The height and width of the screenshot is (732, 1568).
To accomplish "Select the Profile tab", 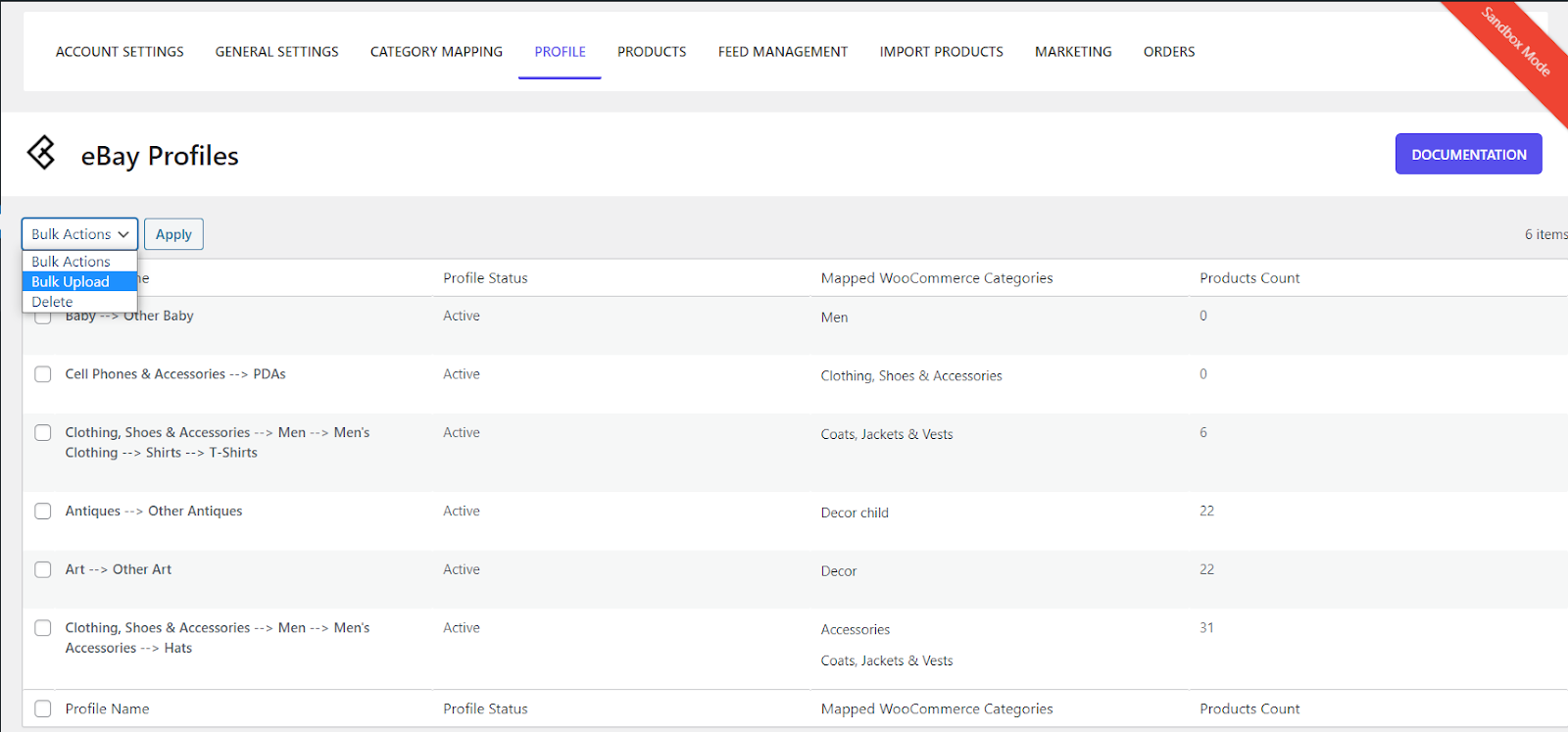I will coord(561,52).
